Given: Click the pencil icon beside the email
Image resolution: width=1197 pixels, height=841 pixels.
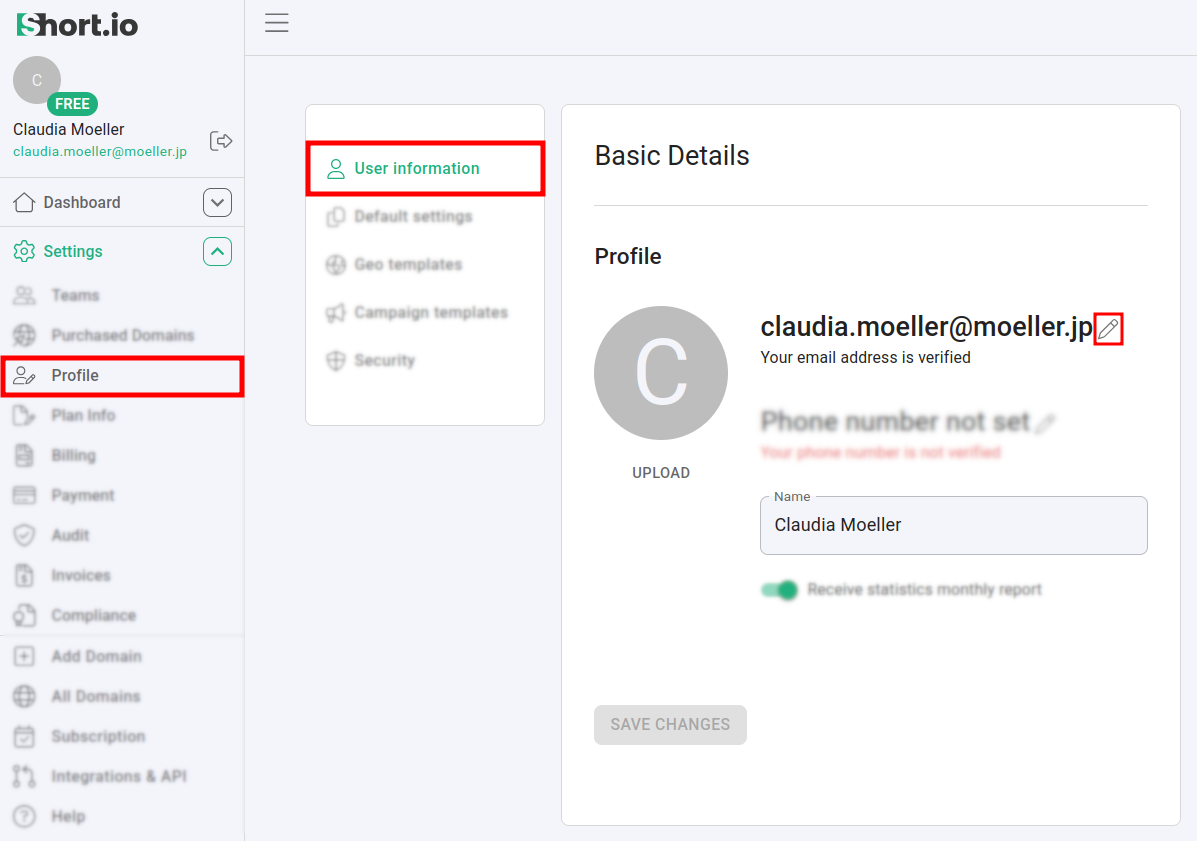Looking at the screenshot, I should (x=1108, y=329).
